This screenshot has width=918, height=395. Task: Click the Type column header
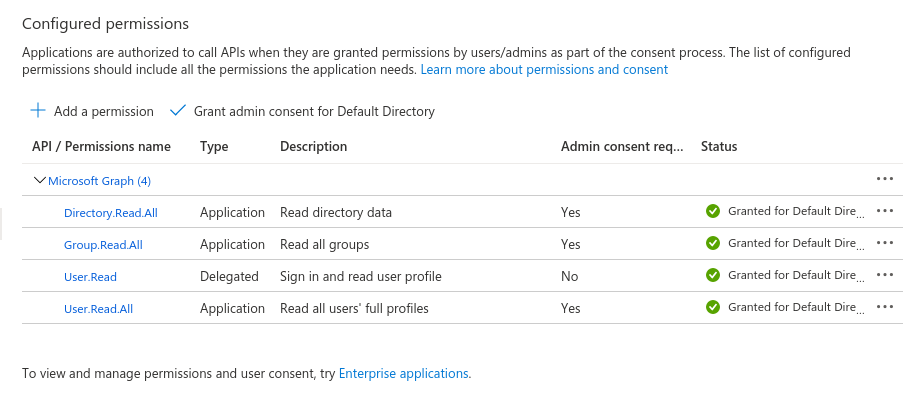214,146
